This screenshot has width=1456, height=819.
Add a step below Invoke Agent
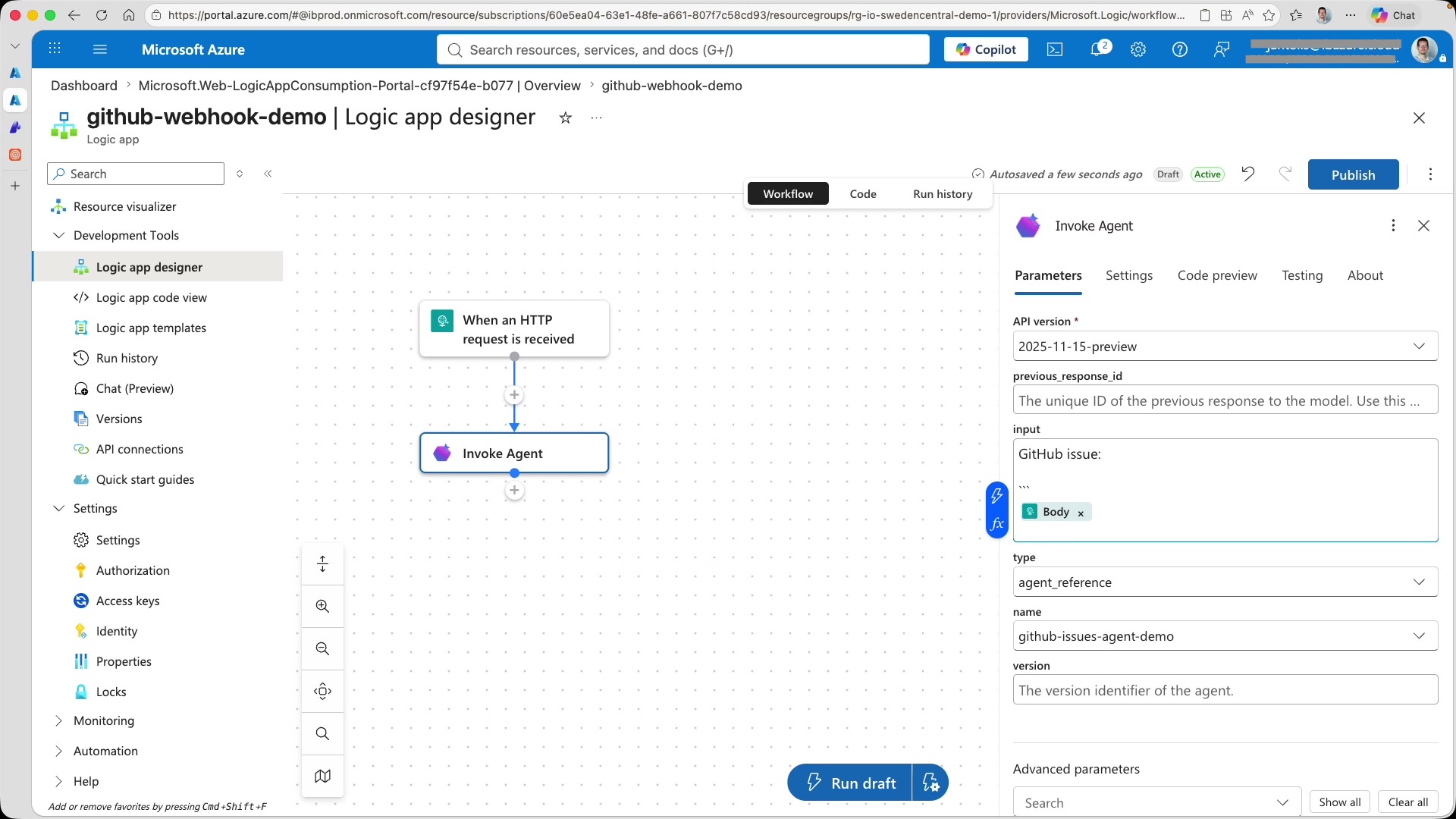point(514,491)
